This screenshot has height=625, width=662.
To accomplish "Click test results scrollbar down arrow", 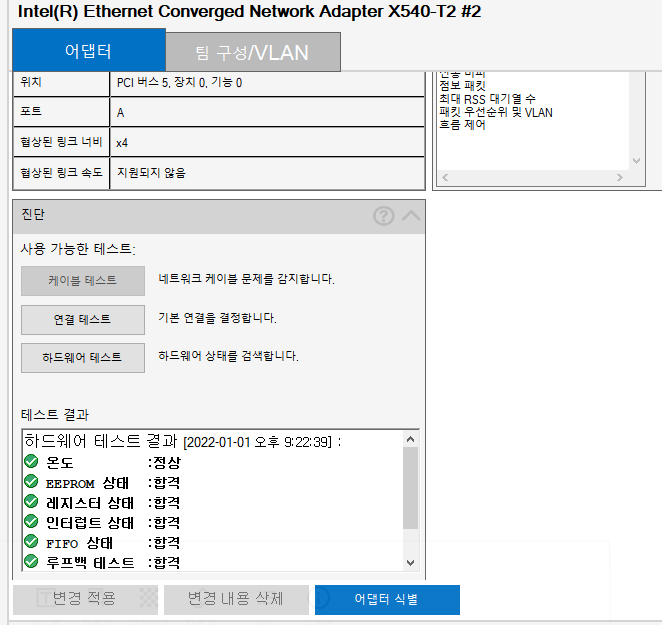I will [x=410, y=562].
